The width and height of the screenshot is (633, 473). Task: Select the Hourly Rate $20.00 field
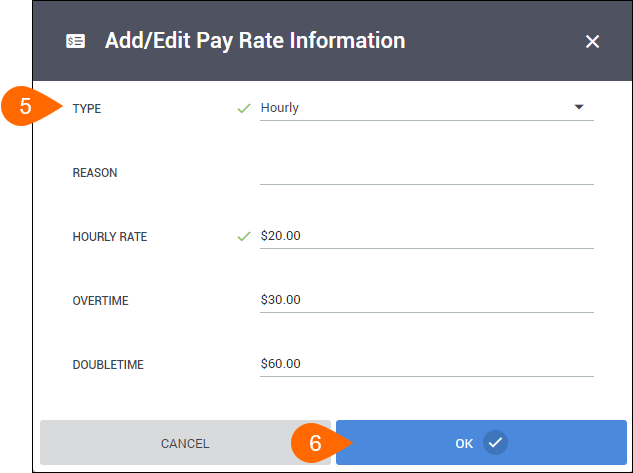click(x=427, y=236)
